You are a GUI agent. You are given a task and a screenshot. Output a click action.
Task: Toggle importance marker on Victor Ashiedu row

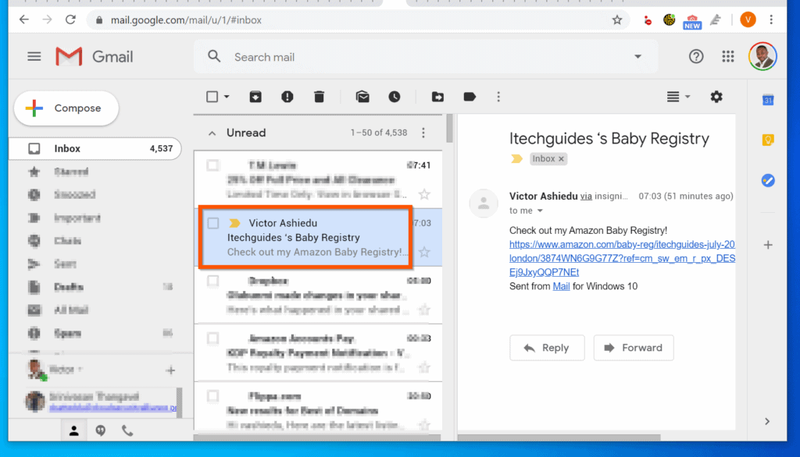point(234,223)
